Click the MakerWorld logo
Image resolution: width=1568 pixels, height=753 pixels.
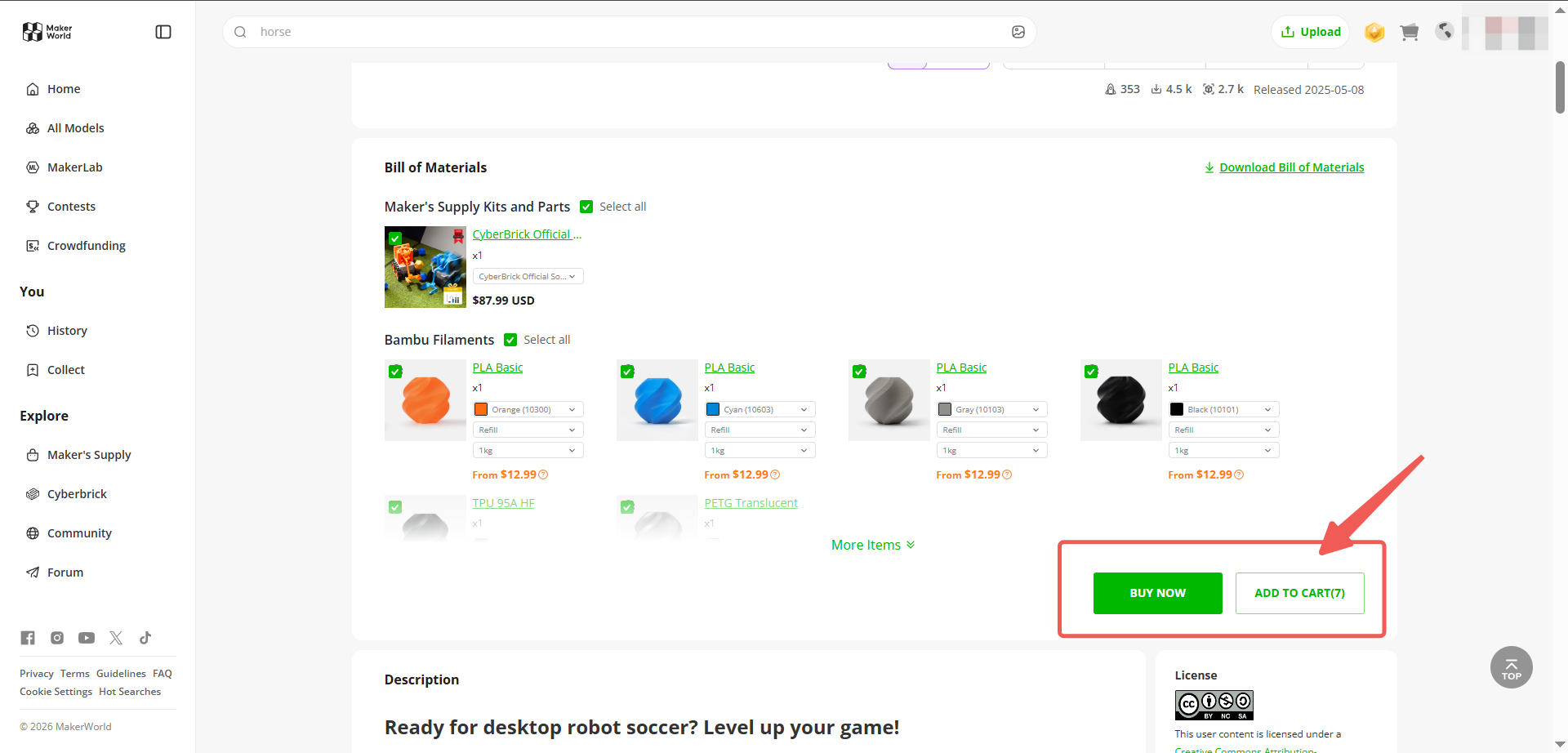pyautogui.click(x=47, y=32)
